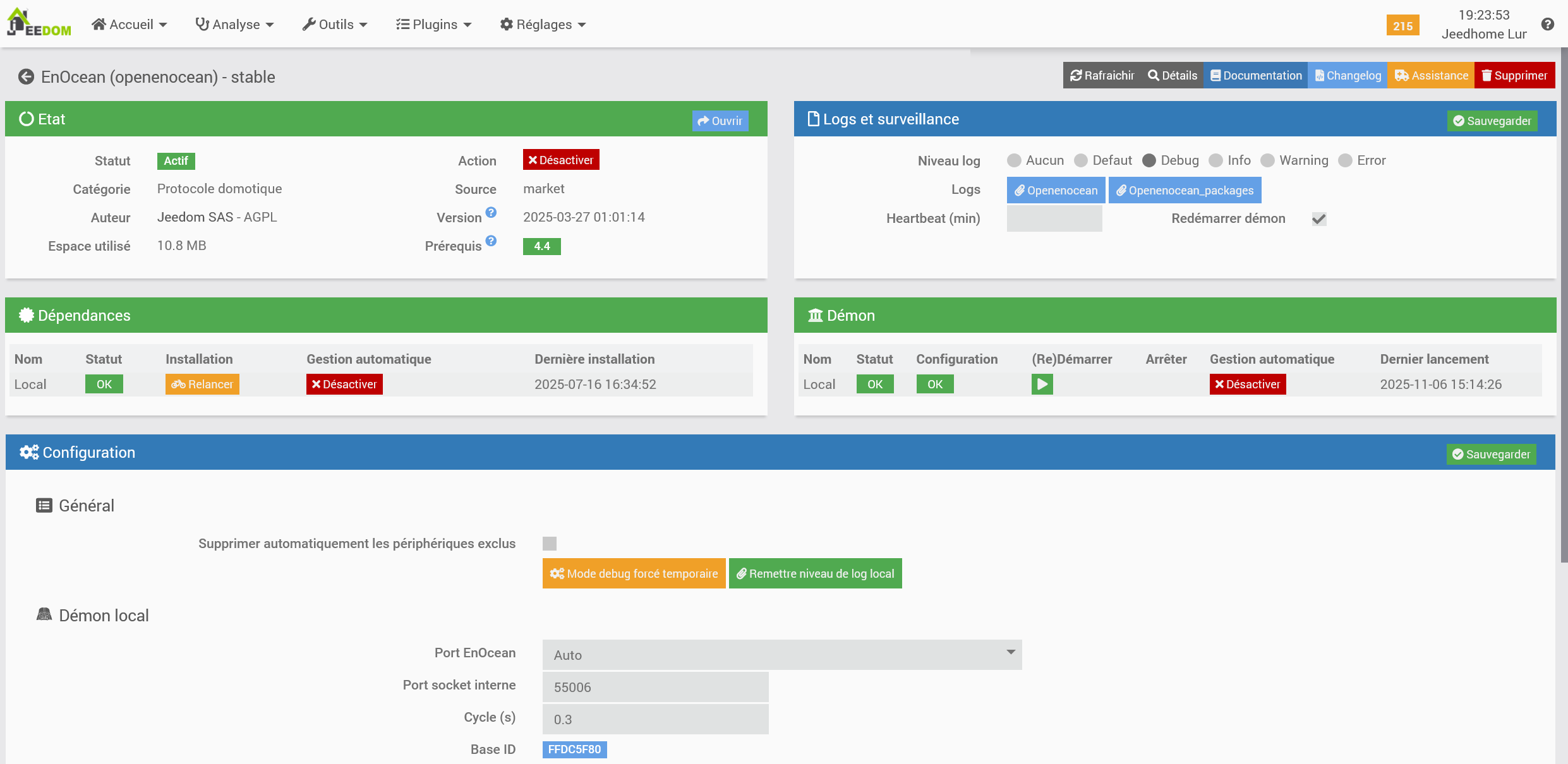Click the Heartbeat (min) input field
Screen dimensions: 1568x764
tap(1054, 218)
